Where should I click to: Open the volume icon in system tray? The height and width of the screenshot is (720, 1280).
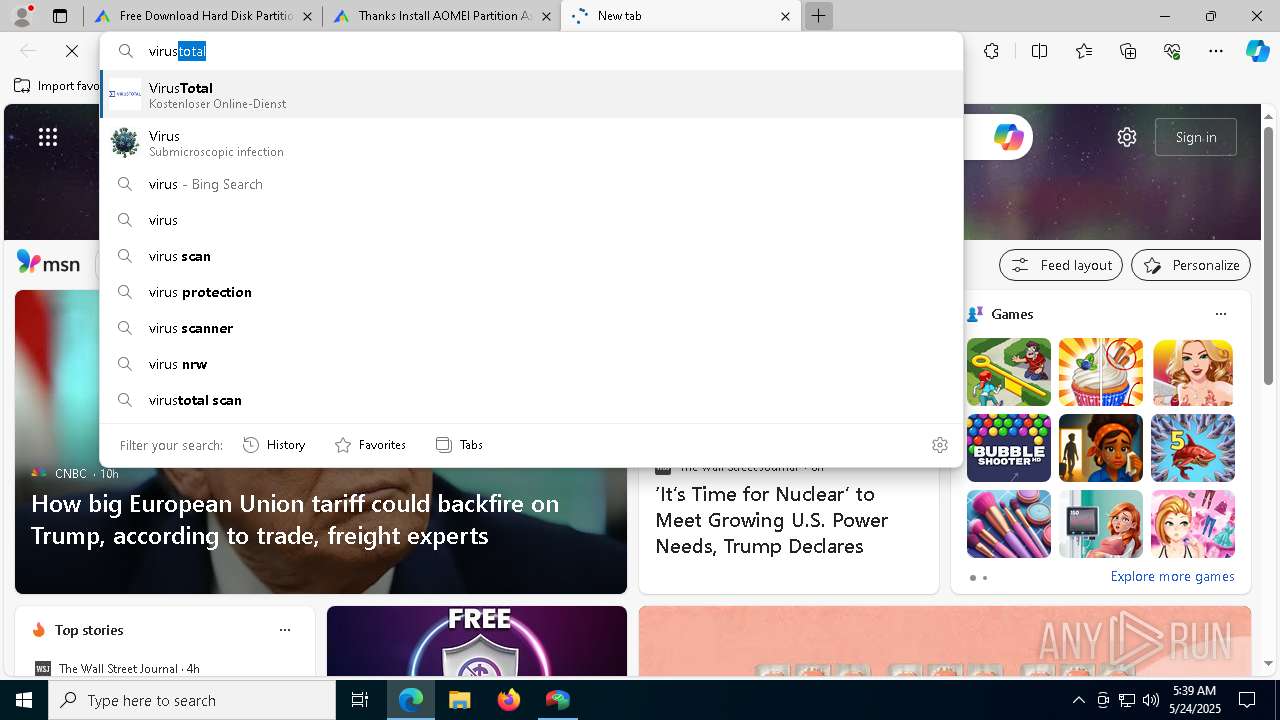coord(1150,700)
